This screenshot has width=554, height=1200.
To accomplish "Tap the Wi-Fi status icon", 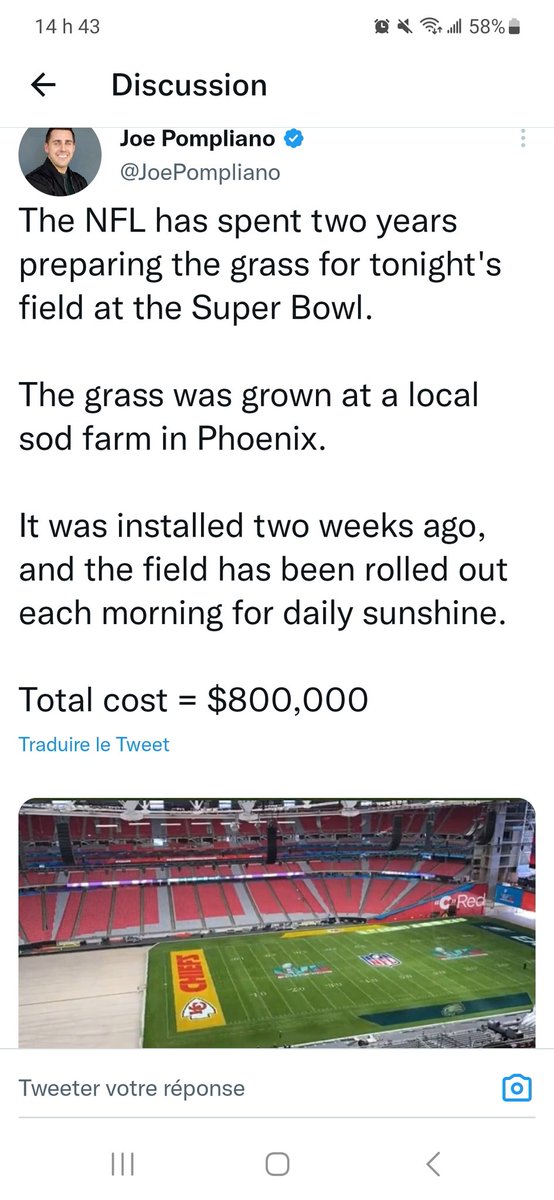I will [431, 27].
